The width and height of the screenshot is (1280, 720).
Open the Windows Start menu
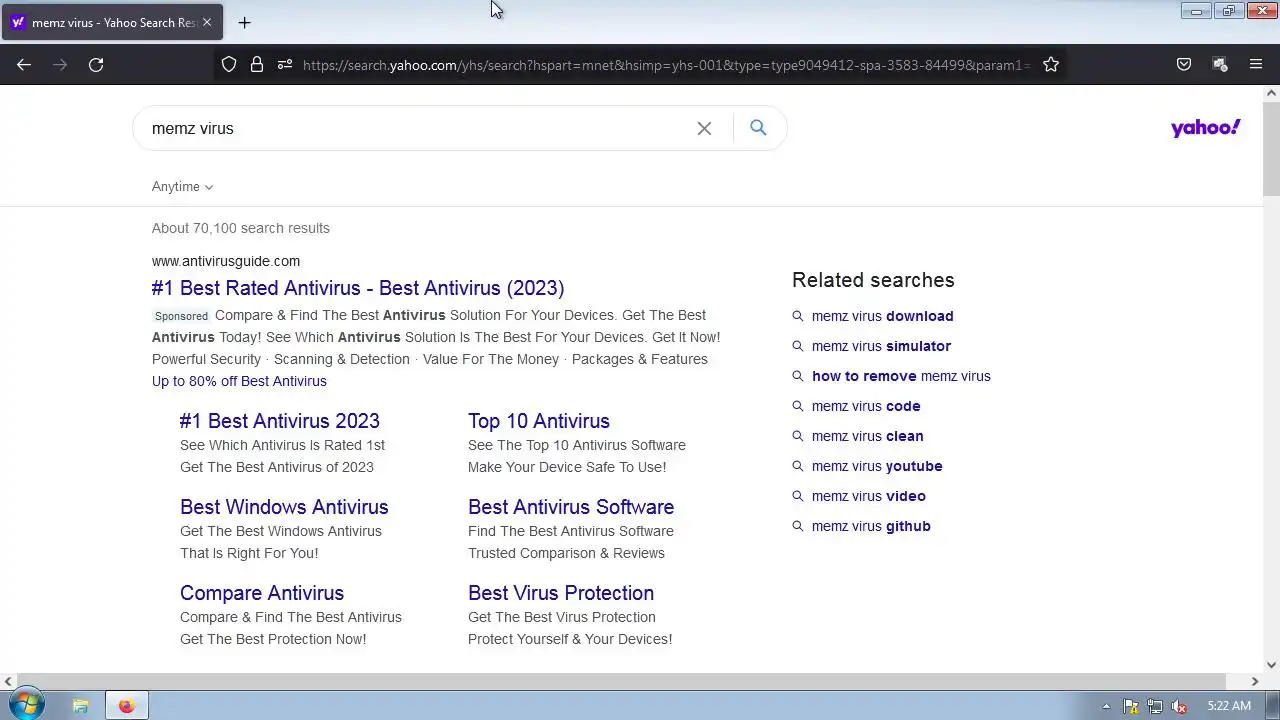coord(26,705)
